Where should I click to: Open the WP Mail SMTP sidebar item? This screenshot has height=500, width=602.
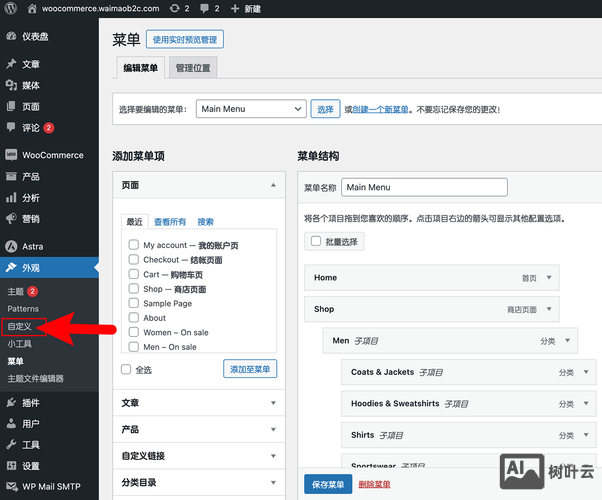click(x=51, y=487)
